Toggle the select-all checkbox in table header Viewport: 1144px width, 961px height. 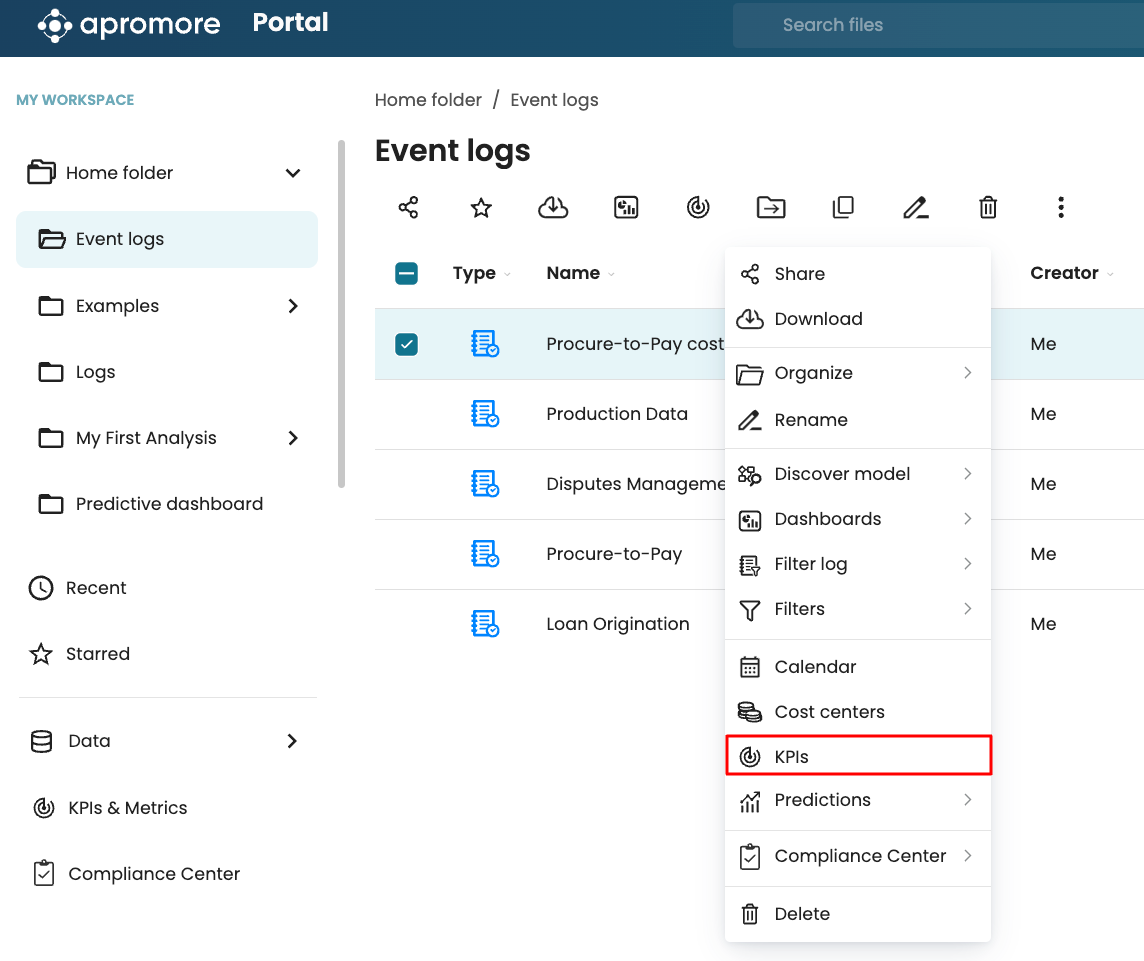[406, 274]
